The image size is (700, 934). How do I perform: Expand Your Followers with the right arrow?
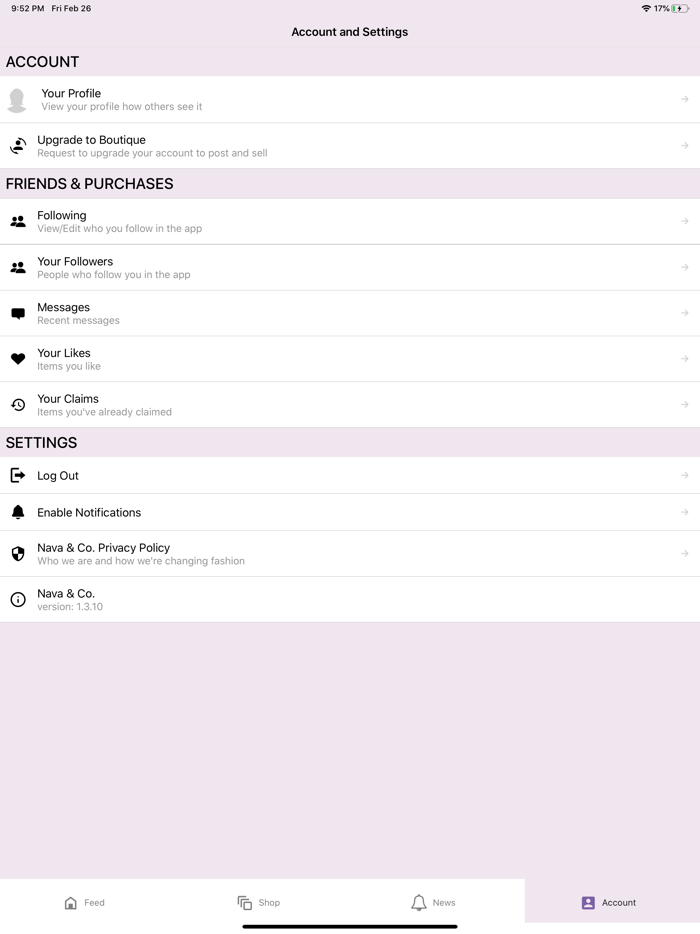point(685,267)
